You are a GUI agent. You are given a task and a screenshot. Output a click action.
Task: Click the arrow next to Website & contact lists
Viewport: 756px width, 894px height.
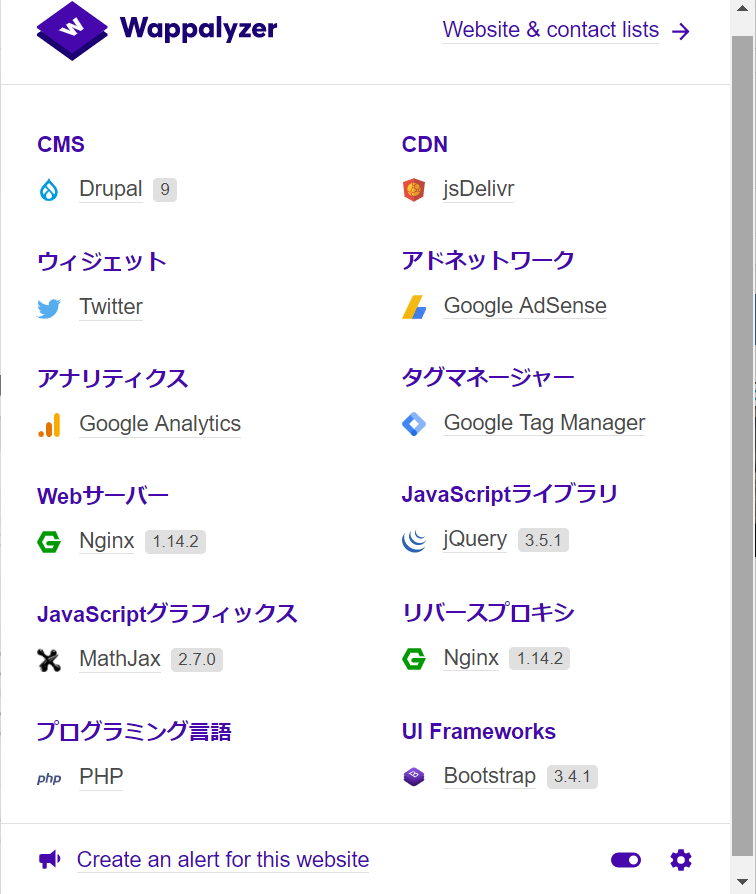pos(681,31)
